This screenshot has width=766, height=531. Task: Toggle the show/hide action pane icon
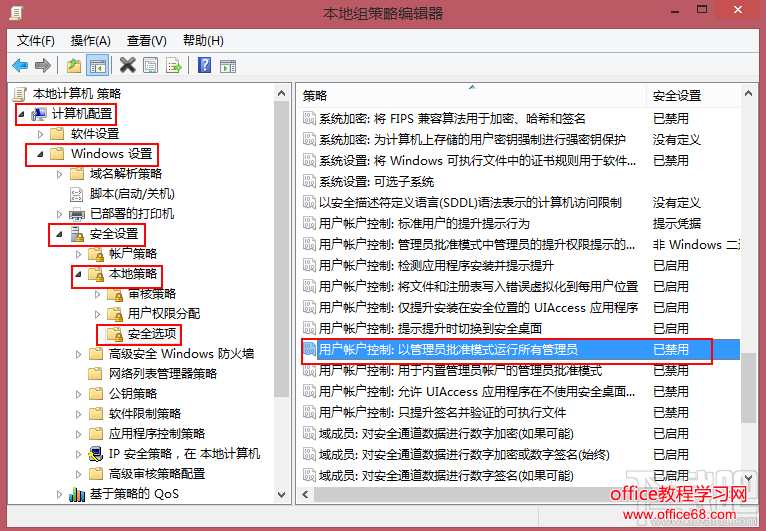(228, 65)
